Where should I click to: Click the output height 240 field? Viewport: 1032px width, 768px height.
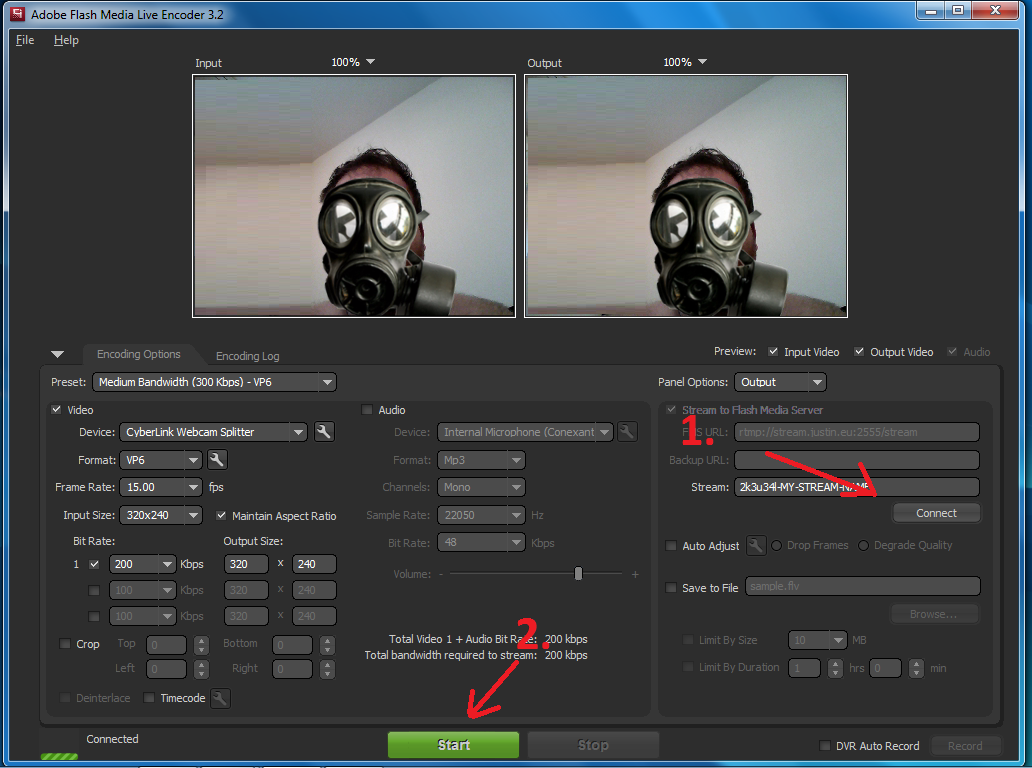(x=314, y=564)
